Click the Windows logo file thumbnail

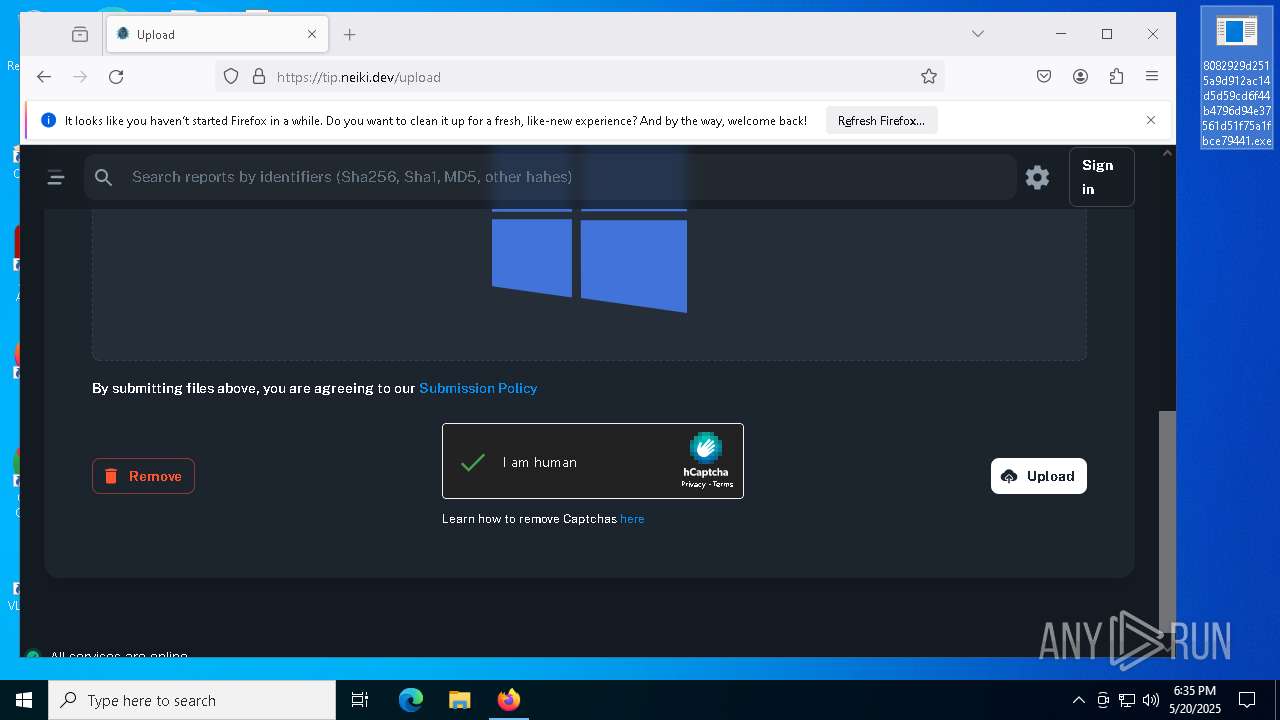[x=589, y=262]
